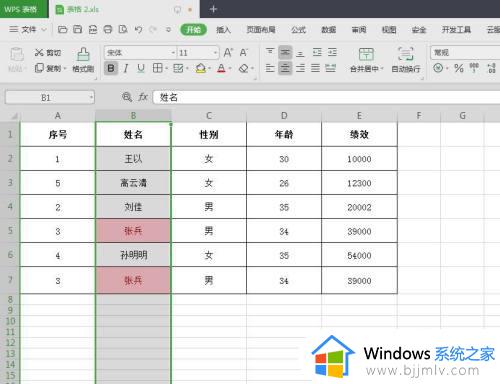Open file with the folder icon
This screenshot has height=384, width=500.
click(62, 29)
